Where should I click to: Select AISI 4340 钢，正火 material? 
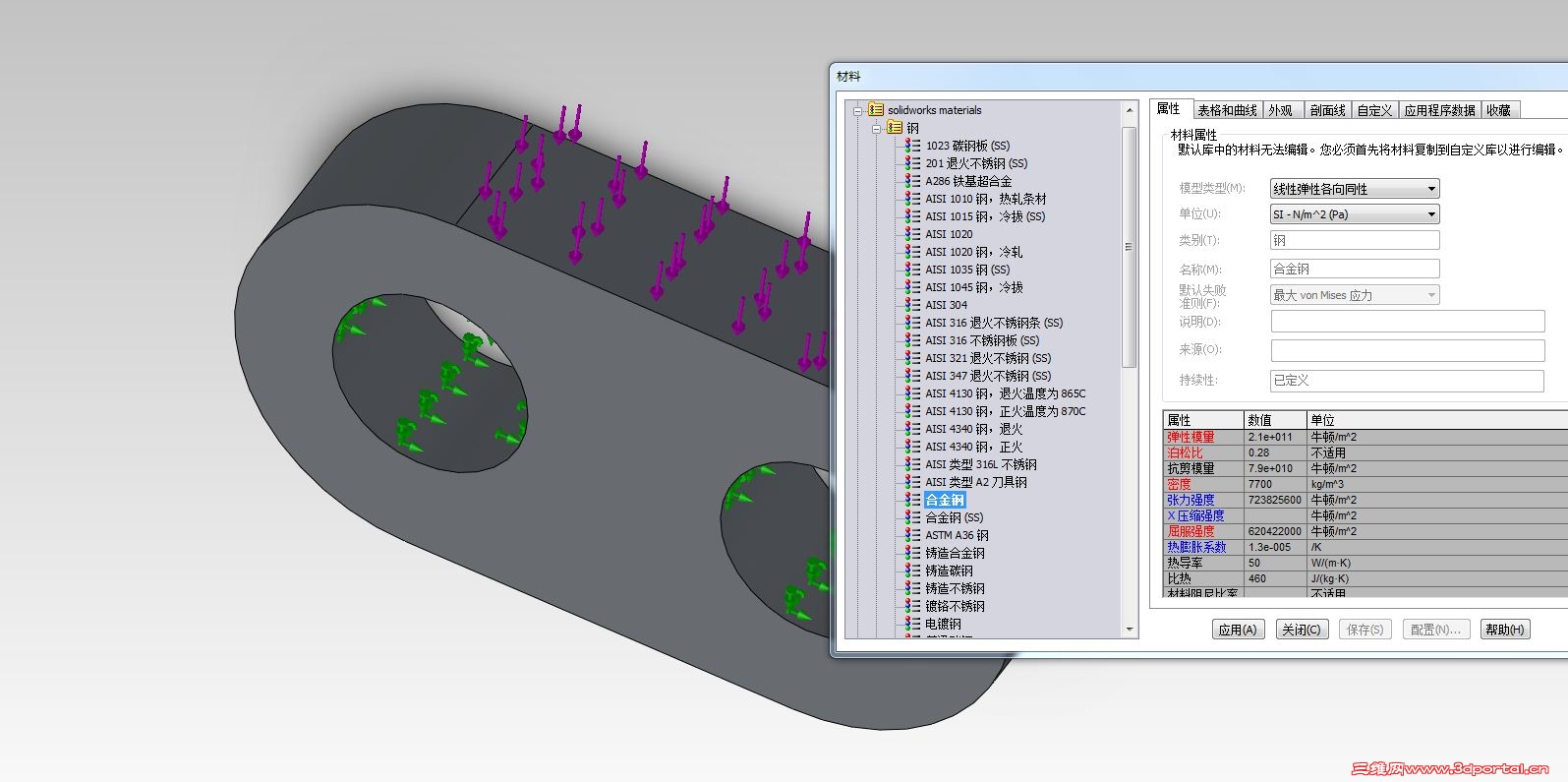[974, 447]
